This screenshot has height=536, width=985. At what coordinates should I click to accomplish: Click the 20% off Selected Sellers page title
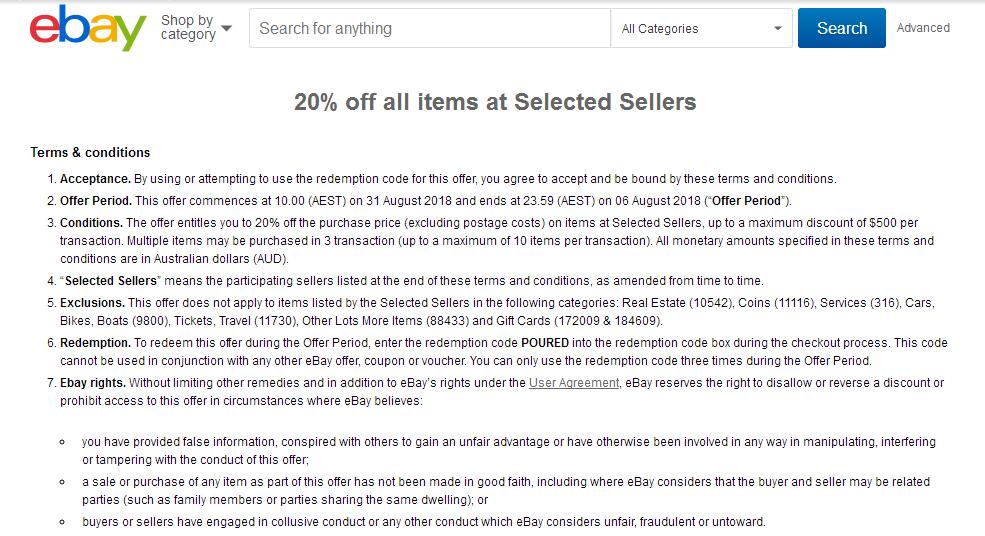click(495, 102)
